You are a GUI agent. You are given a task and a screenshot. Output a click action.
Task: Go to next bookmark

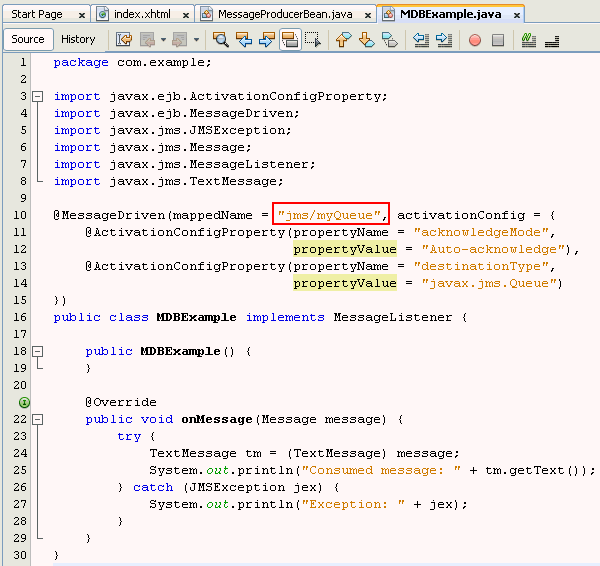click(x=366, y=40)
